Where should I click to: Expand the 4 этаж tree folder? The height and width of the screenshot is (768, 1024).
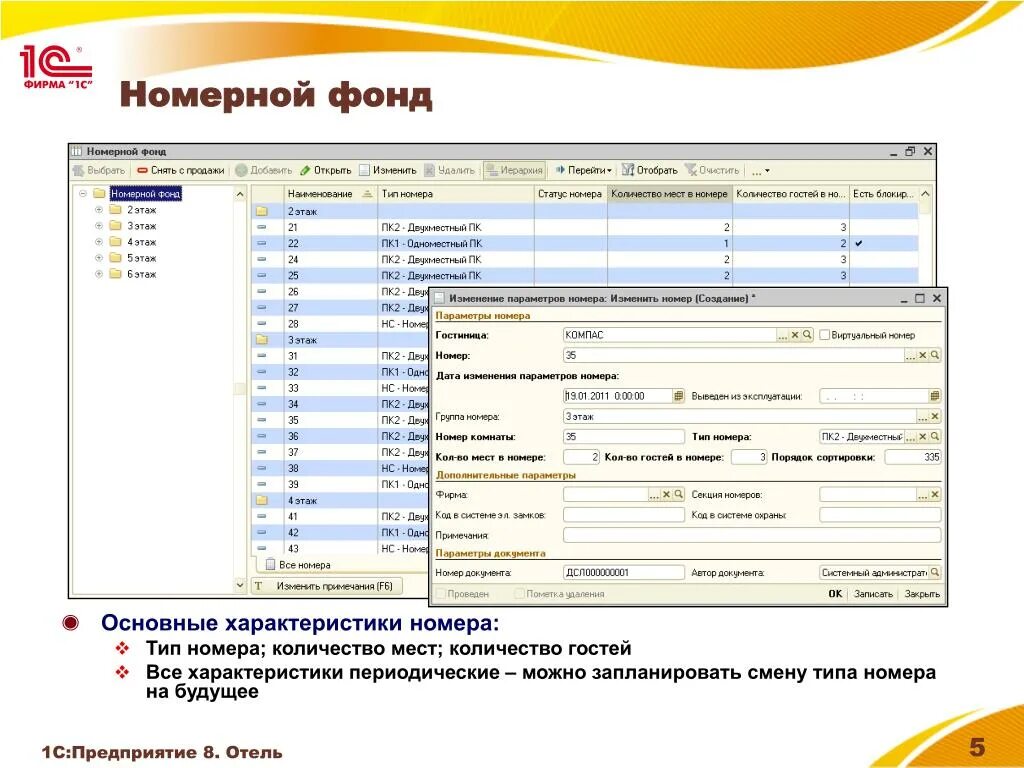pyautogui.click(x=99, y=242)
